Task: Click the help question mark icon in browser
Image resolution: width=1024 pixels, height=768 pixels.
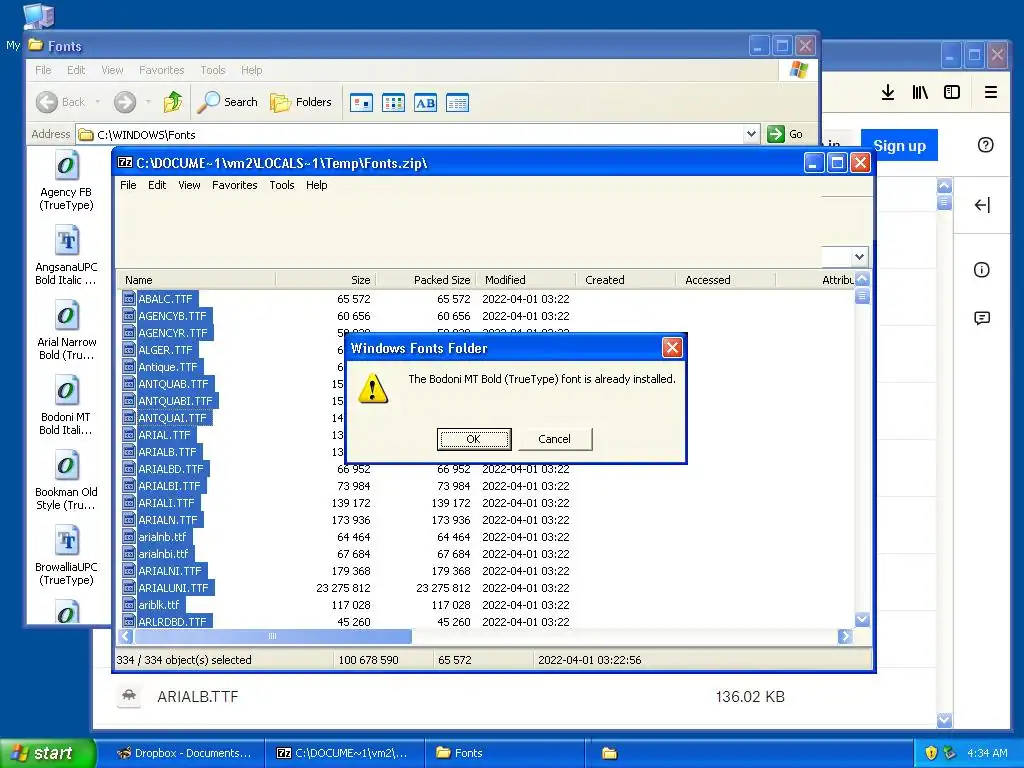Action: tap(985, 145)
